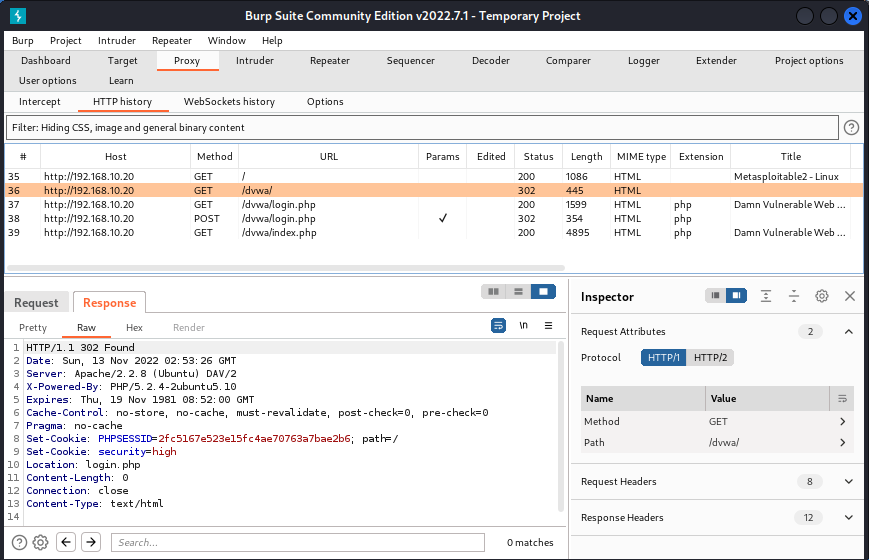Switch to the Comparer tab

pyautogui.click(x=568, y=60)
